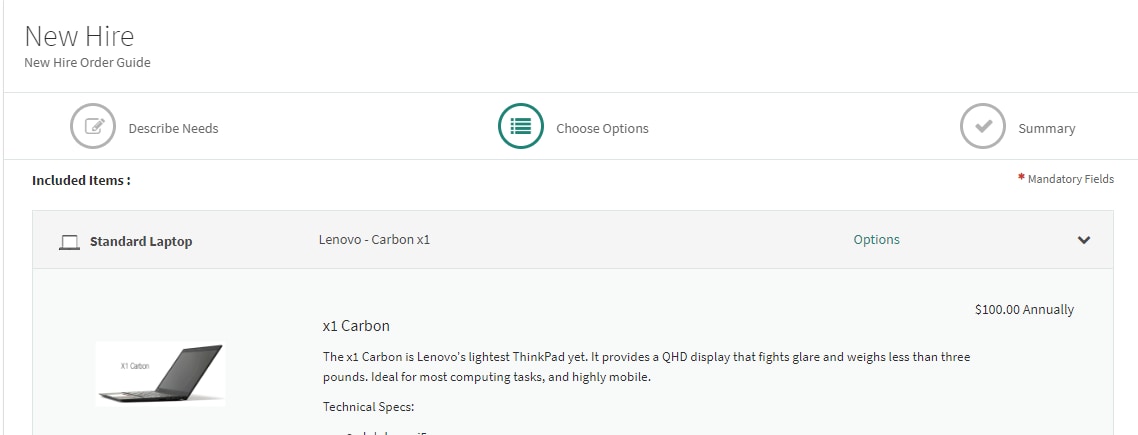The height and width of the screenshot is (435, 1138).
Task: Click the Summary checkmark step icon
Action: (x=983, y=126)
